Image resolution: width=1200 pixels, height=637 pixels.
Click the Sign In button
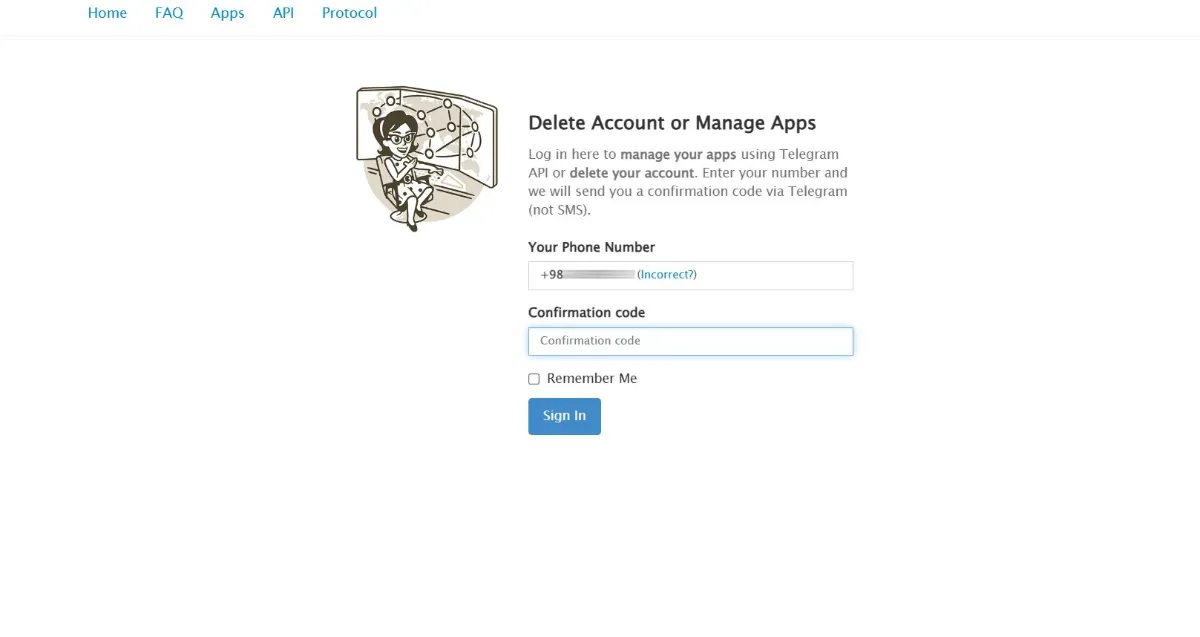564,416
